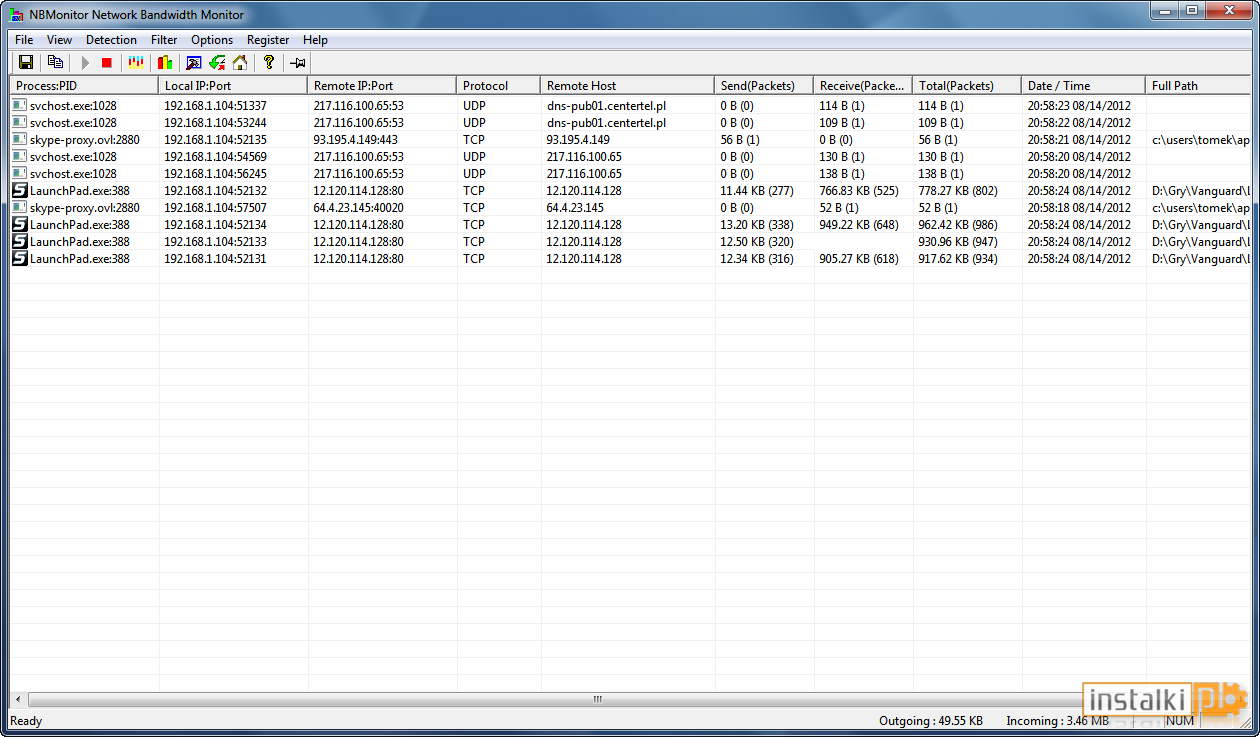Image resolution: width=1260 pixels, height=737 pixels.
Task: Select LaunchPad.exe:388 row with port 52133
Action: 630,242
